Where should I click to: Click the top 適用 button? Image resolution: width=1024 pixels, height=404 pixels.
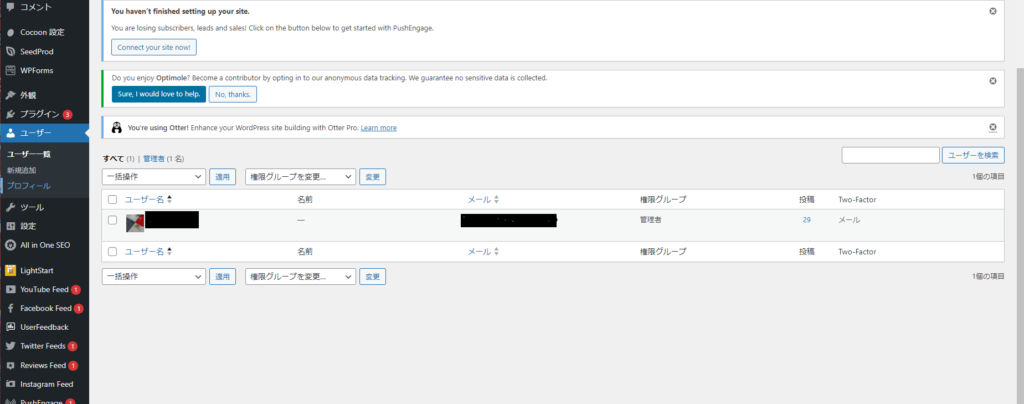(222, 176)
